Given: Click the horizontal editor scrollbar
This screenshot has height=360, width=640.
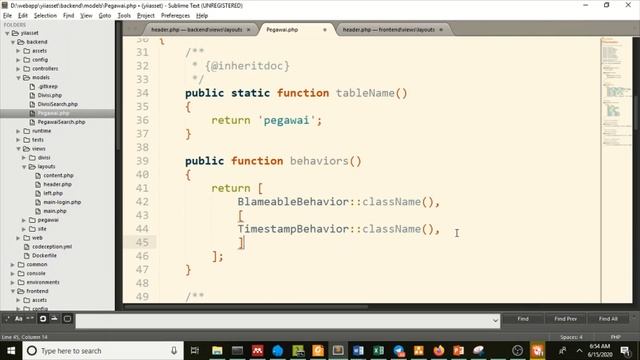Looking at the screenshot, I should pos(245,307).
